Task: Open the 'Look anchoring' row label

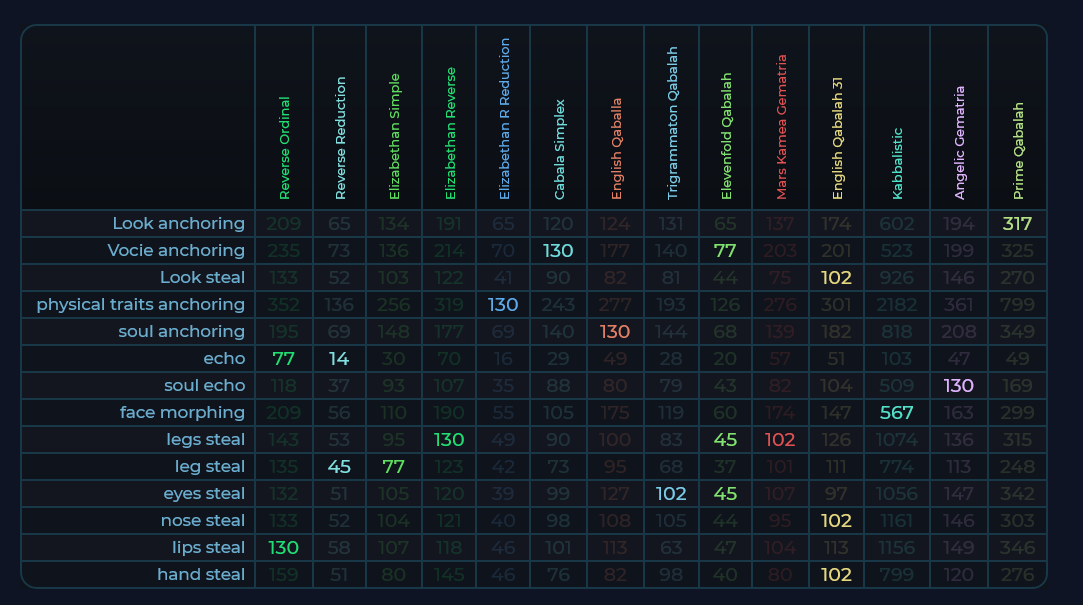Action: 178,224
